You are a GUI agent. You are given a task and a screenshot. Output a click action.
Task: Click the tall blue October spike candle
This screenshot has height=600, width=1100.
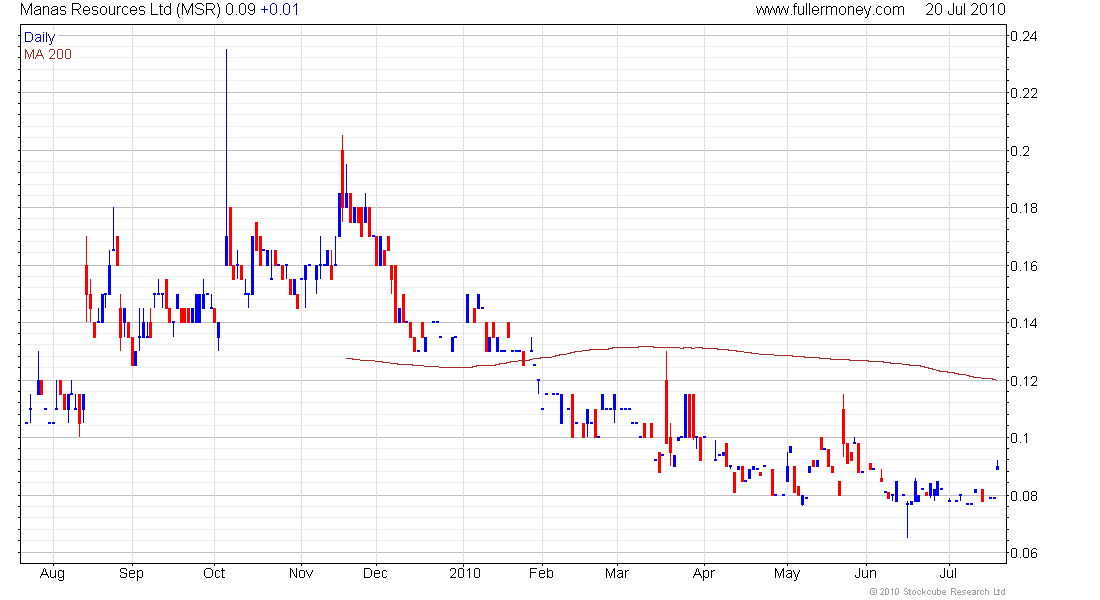point(226,157)
